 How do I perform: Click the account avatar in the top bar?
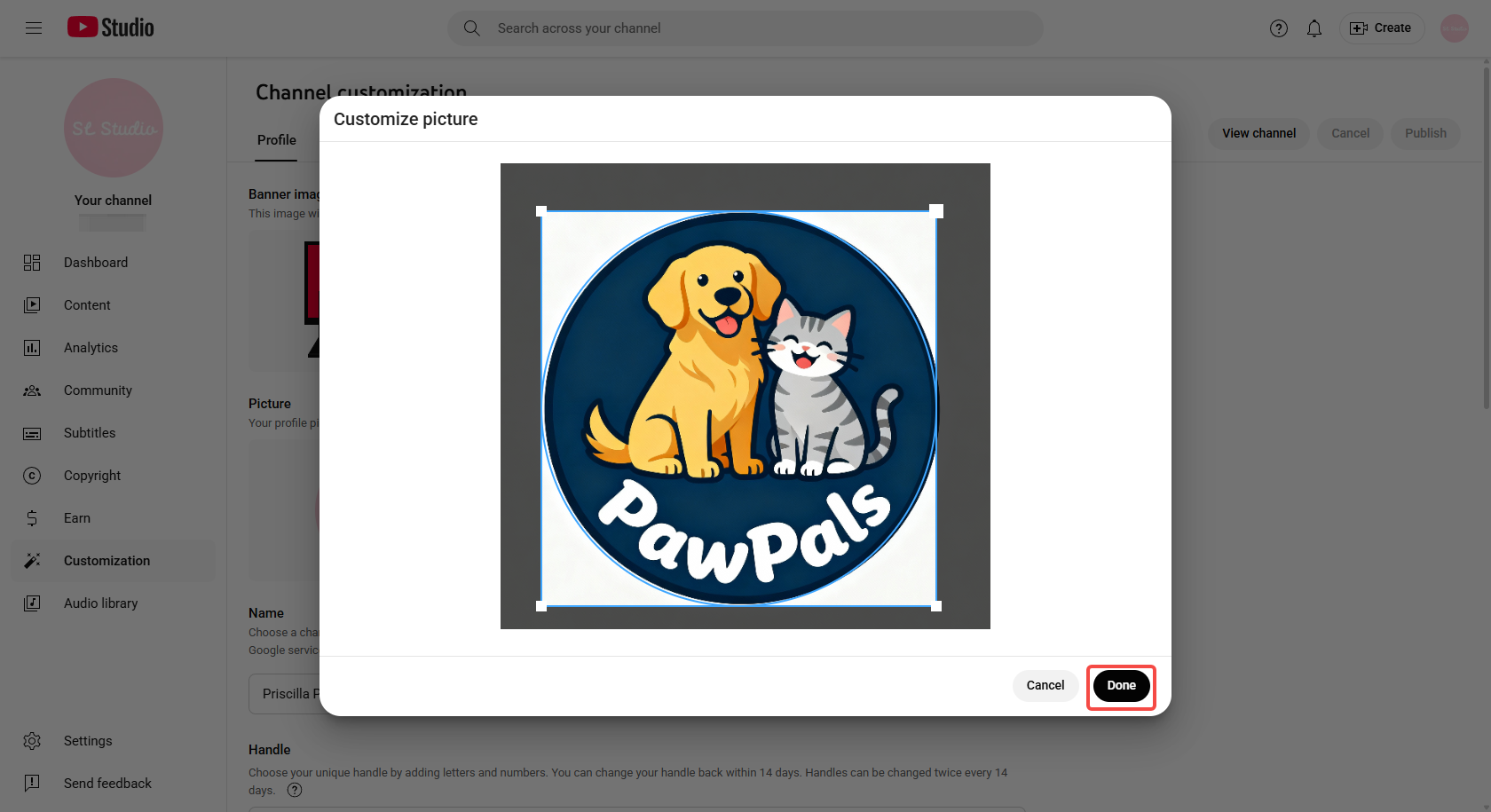pos(1454,28)
